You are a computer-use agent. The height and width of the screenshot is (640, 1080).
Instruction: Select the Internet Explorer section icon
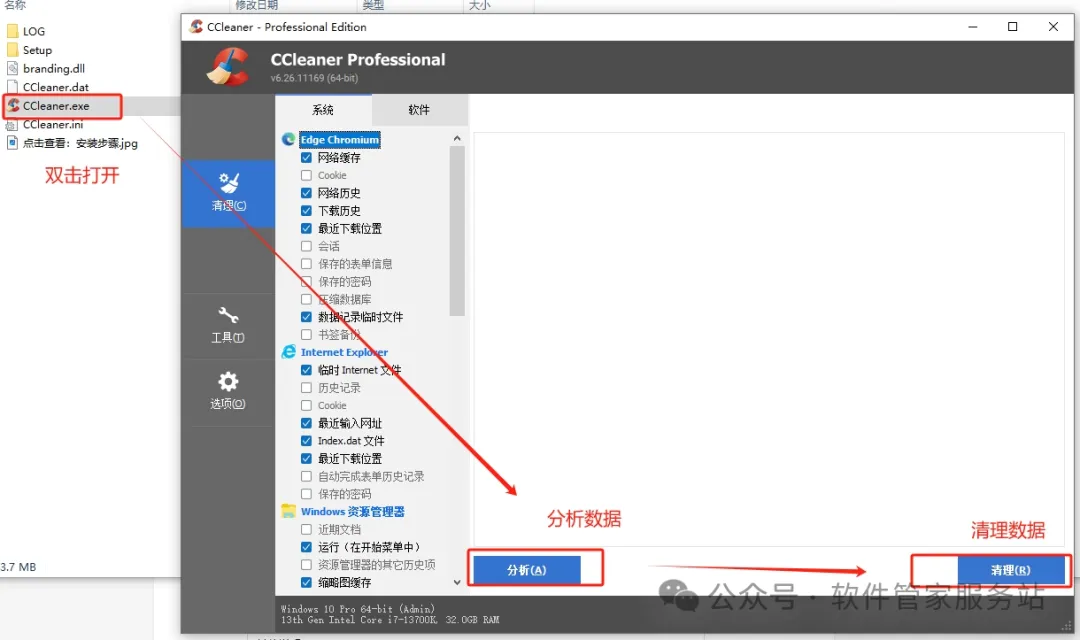pyautogui.click(x=289, y=352)
